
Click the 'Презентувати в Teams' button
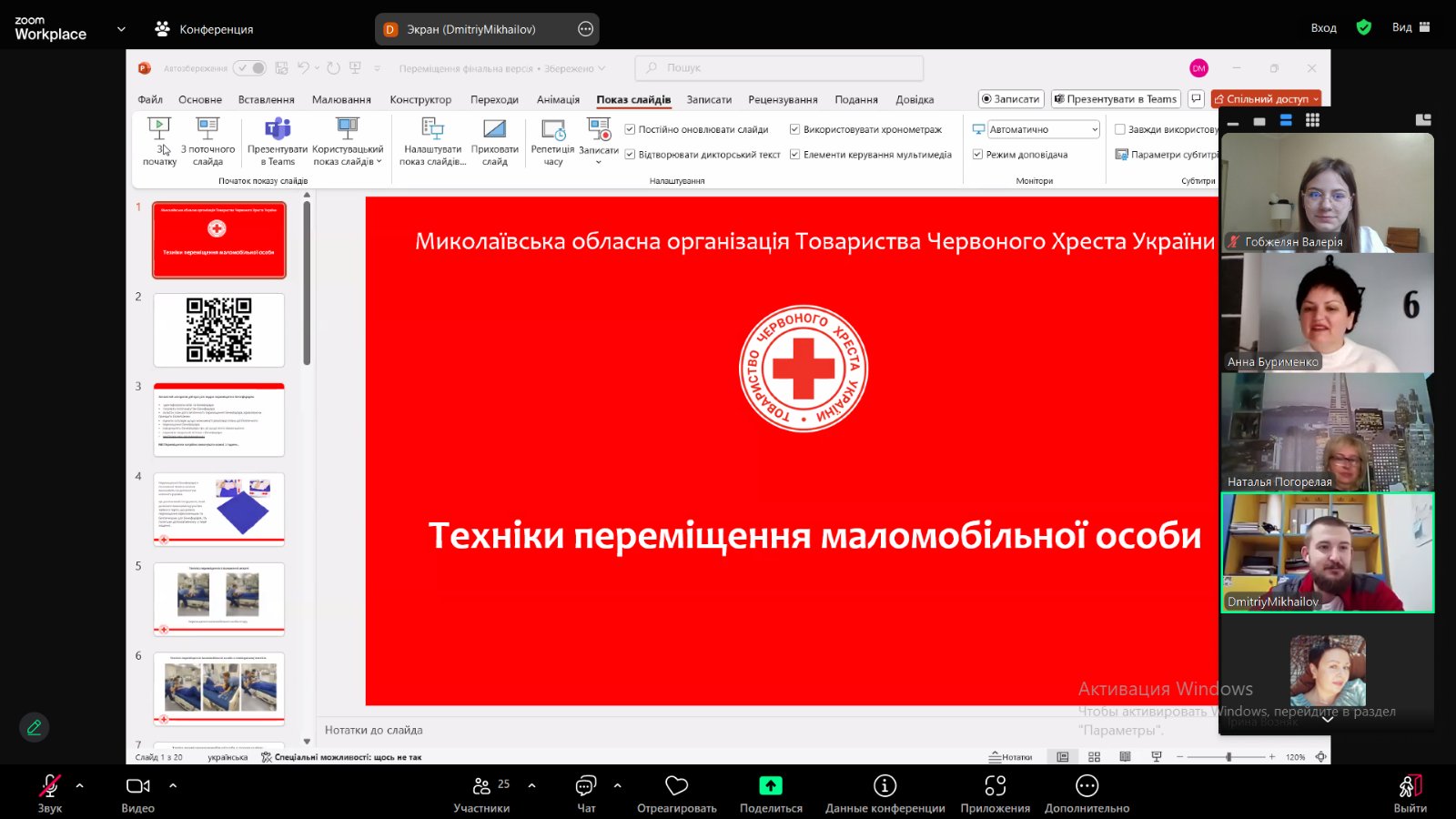coord(1116,99)
